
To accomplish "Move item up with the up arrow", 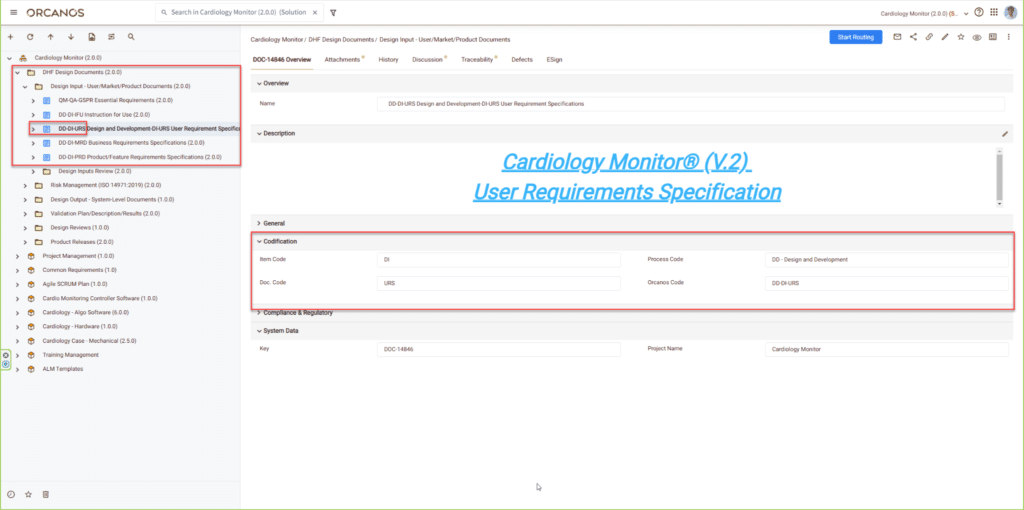I will (50, 37).
